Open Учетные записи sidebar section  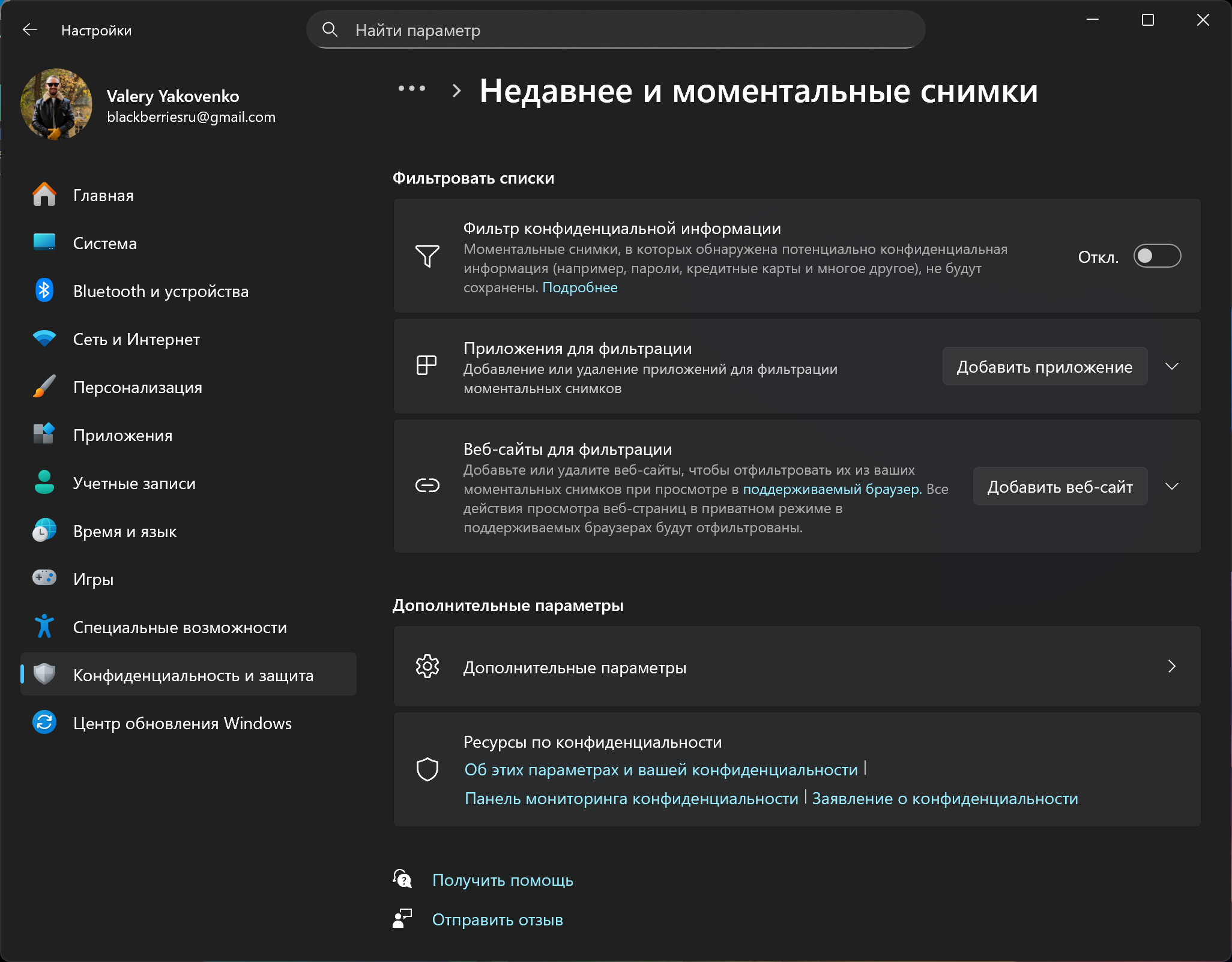pyautogui.click(x=134, y=483)
